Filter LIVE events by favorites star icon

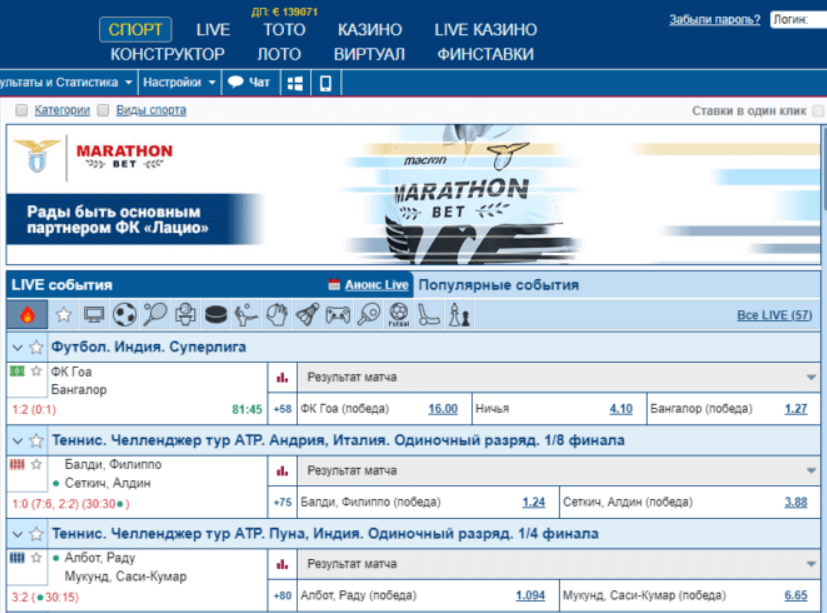pyautogui.click(x=63, y=315)
